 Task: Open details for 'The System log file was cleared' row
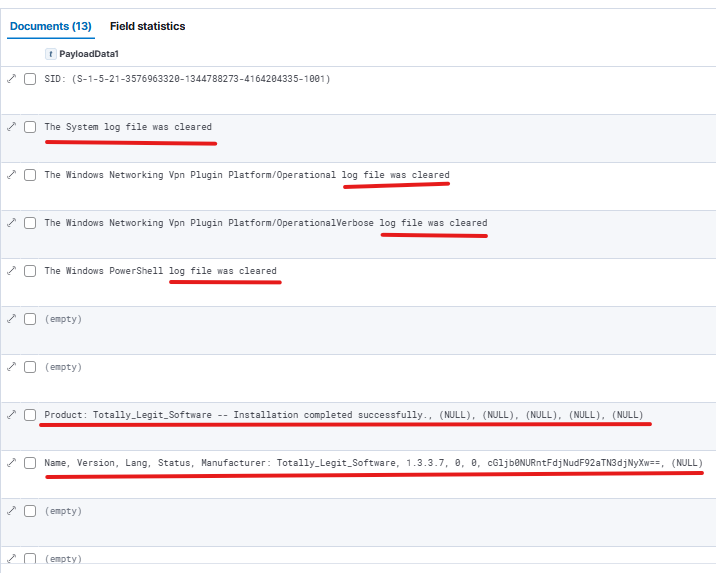[11, 127]
